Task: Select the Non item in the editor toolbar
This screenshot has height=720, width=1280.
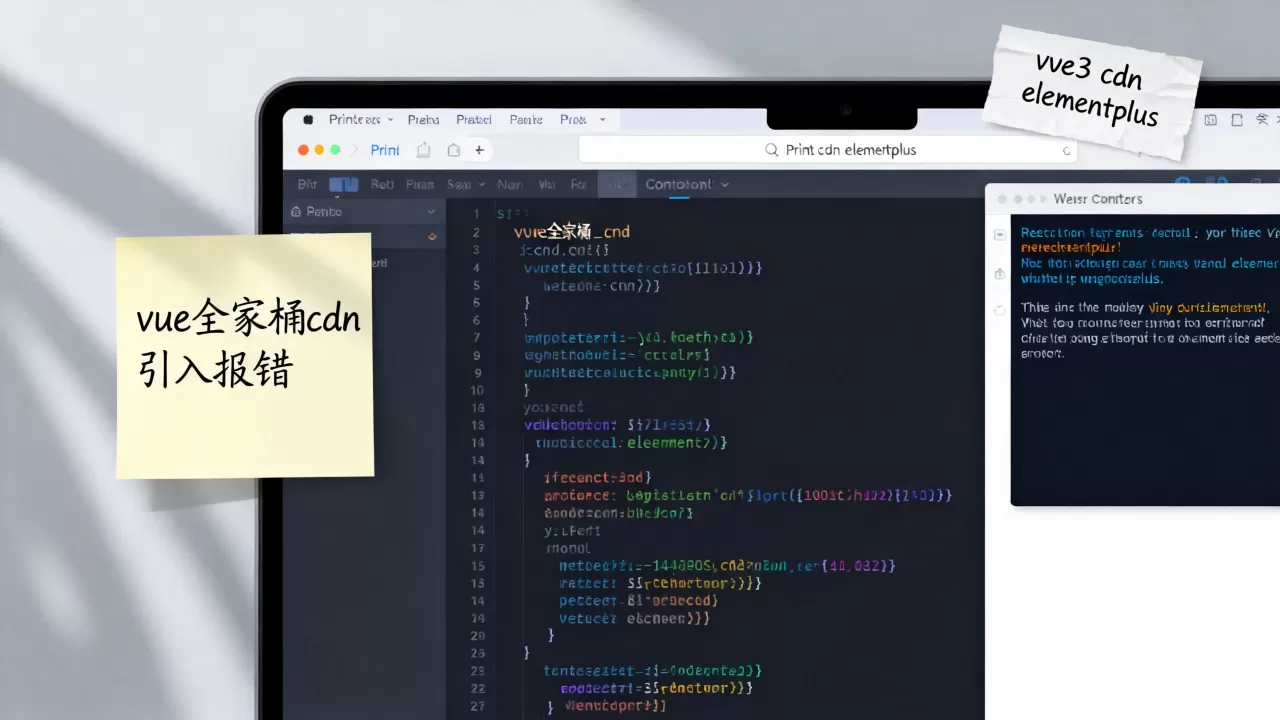Action: click(x=510, y=185)
